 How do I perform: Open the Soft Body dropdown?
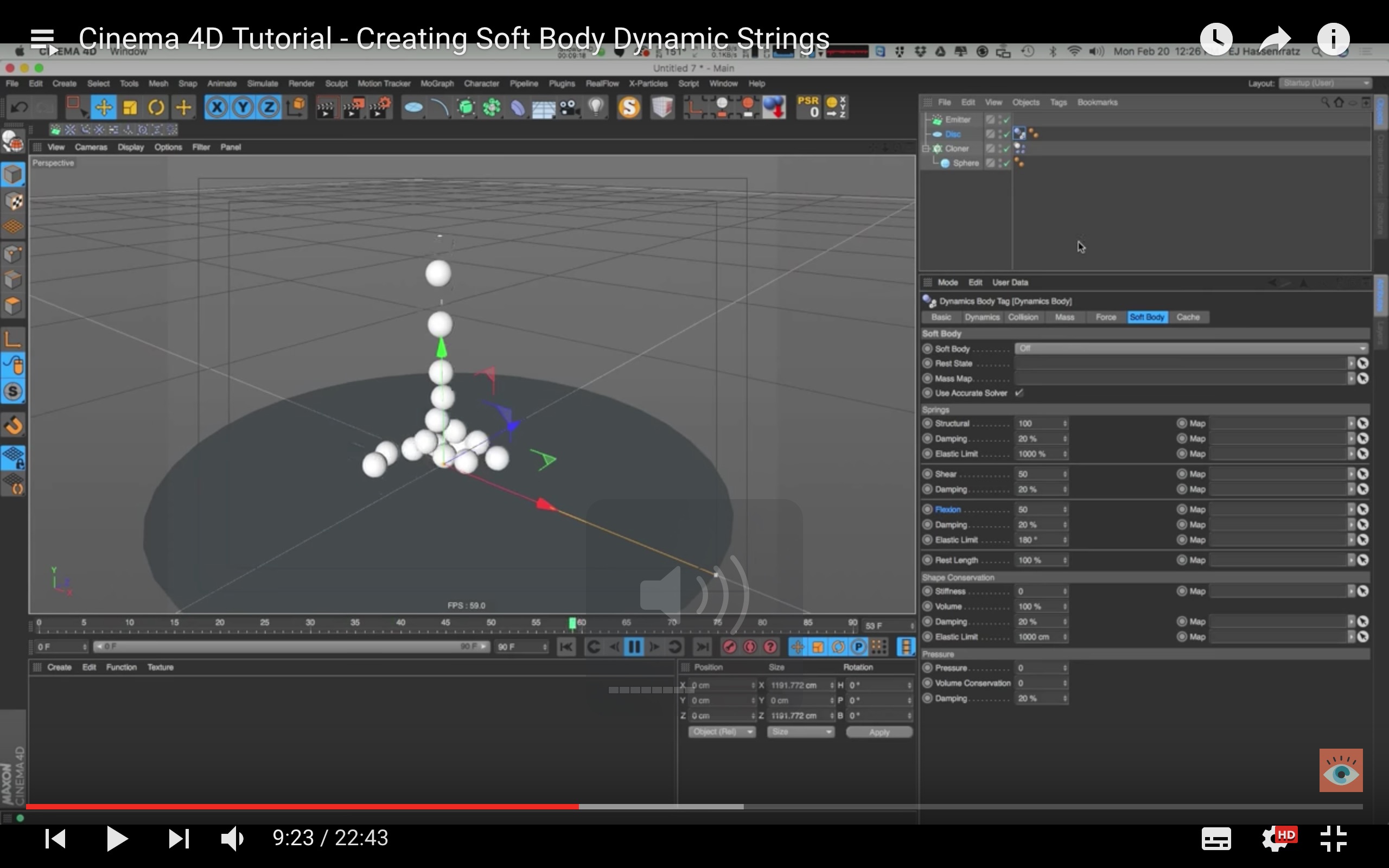[1191, 348]
